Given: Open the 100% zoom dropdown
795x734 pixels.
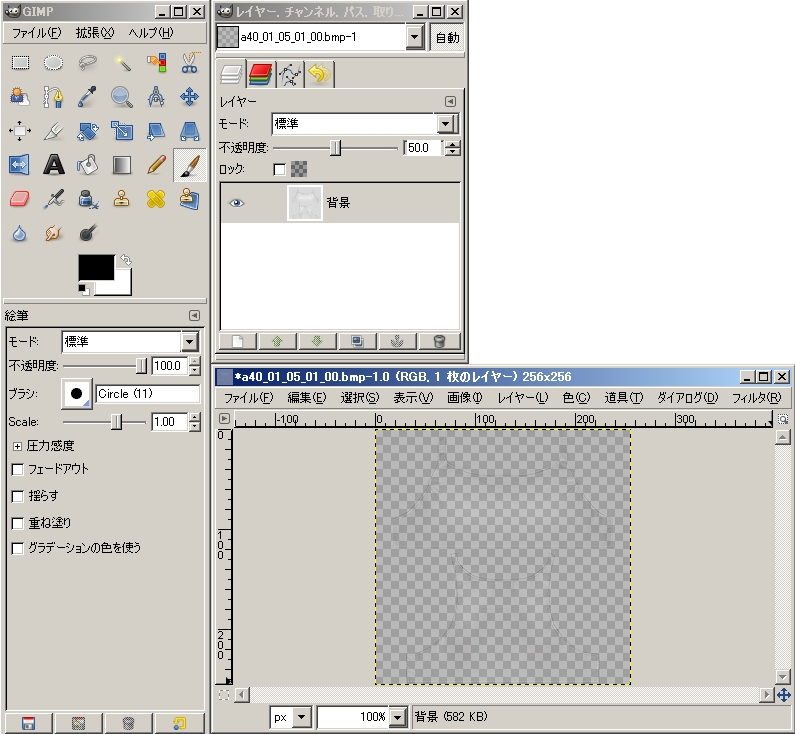Looking at the screenshot, I should 398,717.
